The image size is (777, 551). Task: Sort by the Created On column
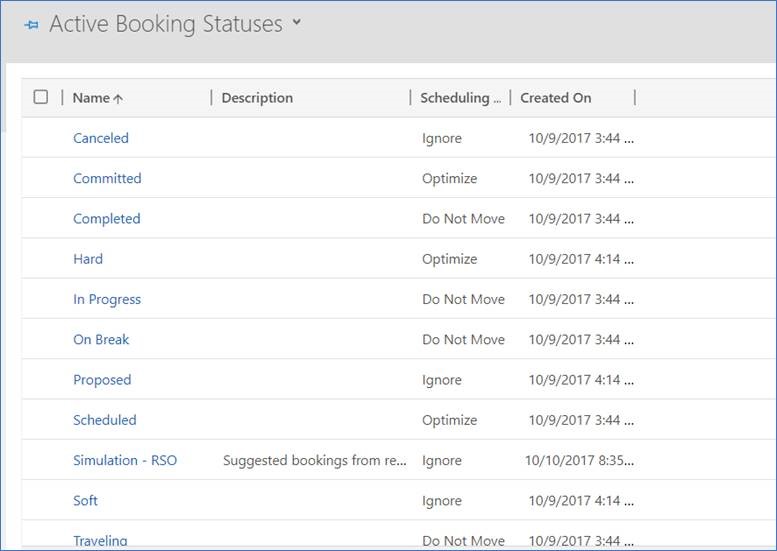click(555, 98)
